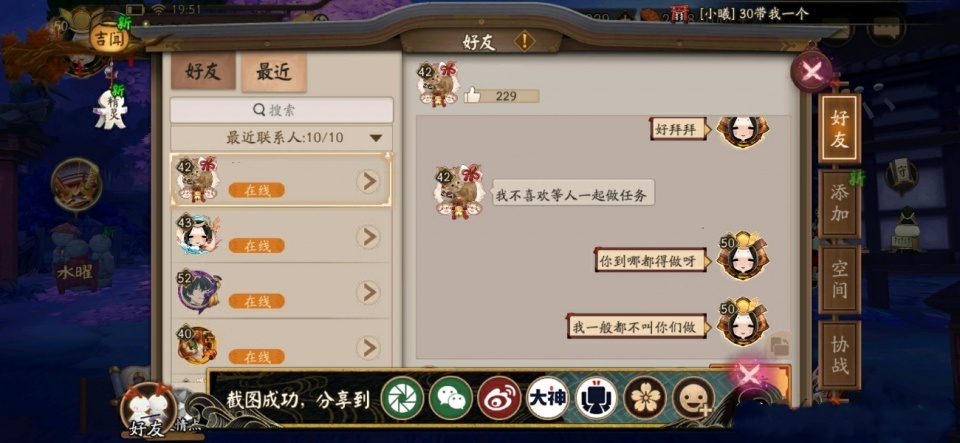Share screenshot to 大神 app
960x443 pixels.
pyautogui.click(x=548, y=398)
